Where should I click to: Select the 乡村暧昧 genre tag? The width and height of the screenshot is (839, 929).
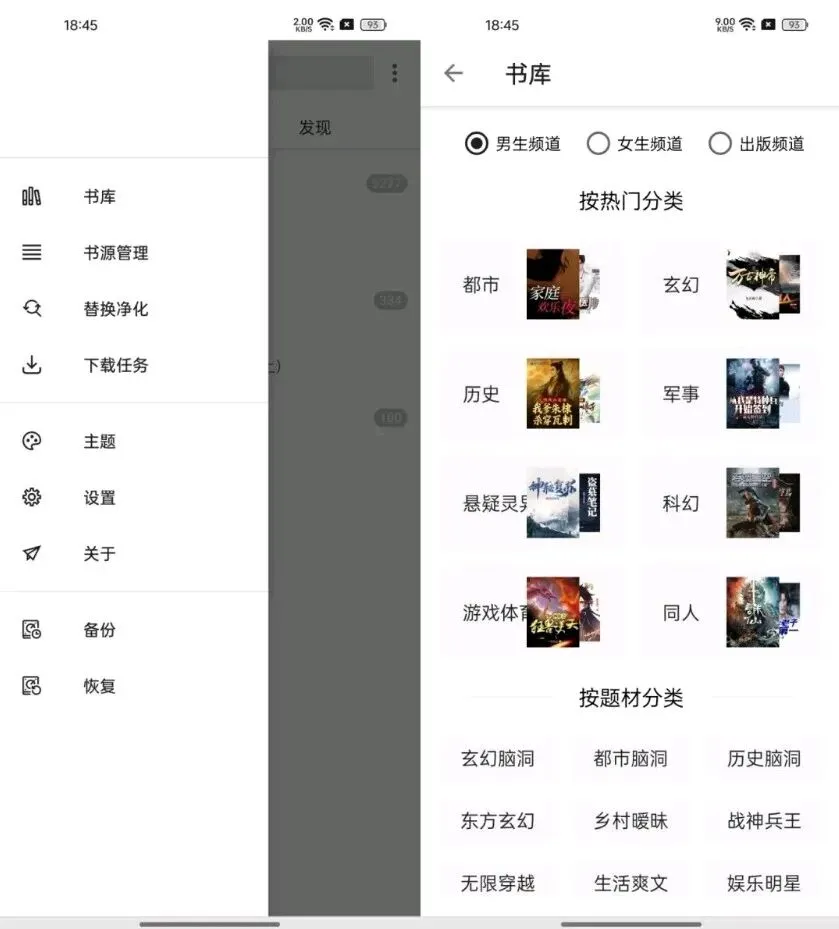pyautogui.click(x=630, y=821)
